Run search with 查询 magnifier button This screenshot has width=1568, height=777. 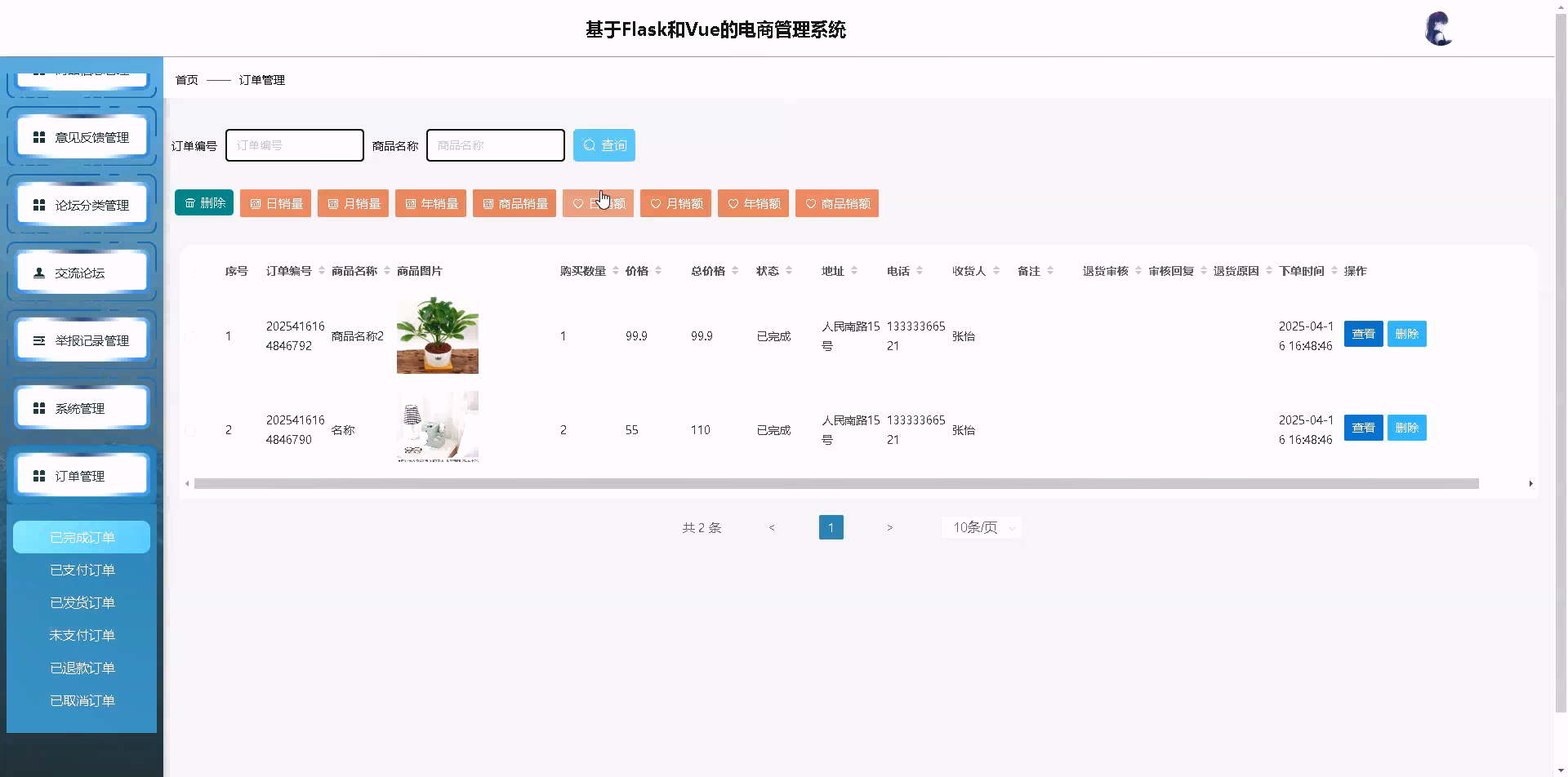[604, 145]
